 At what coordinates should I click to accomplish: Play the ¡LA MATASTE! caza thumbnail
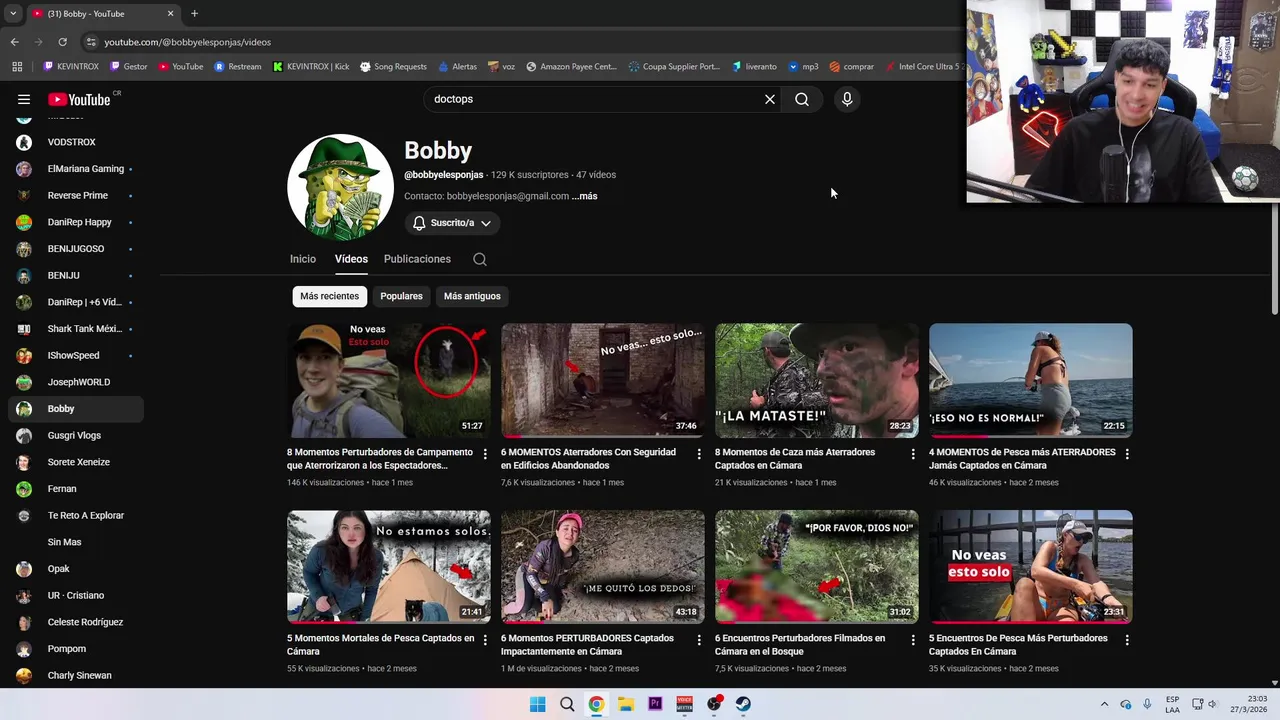(x=817, y=380)
